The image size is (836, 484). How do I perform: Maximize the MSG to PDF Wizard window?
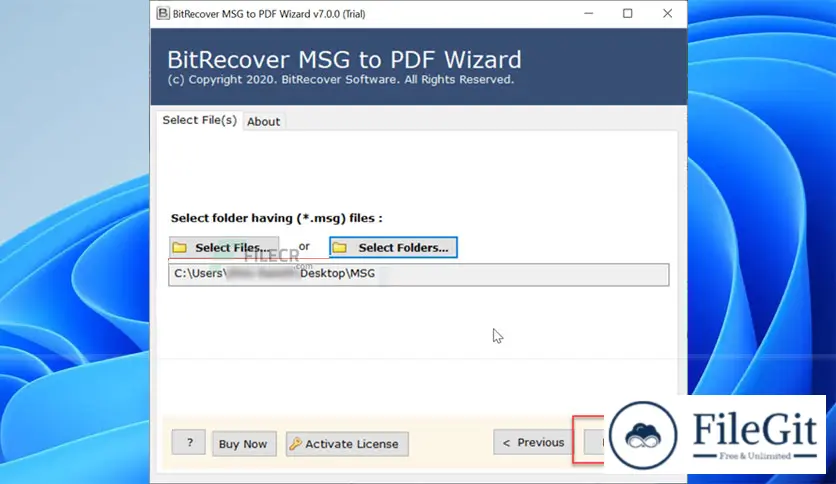pos(628,13)
